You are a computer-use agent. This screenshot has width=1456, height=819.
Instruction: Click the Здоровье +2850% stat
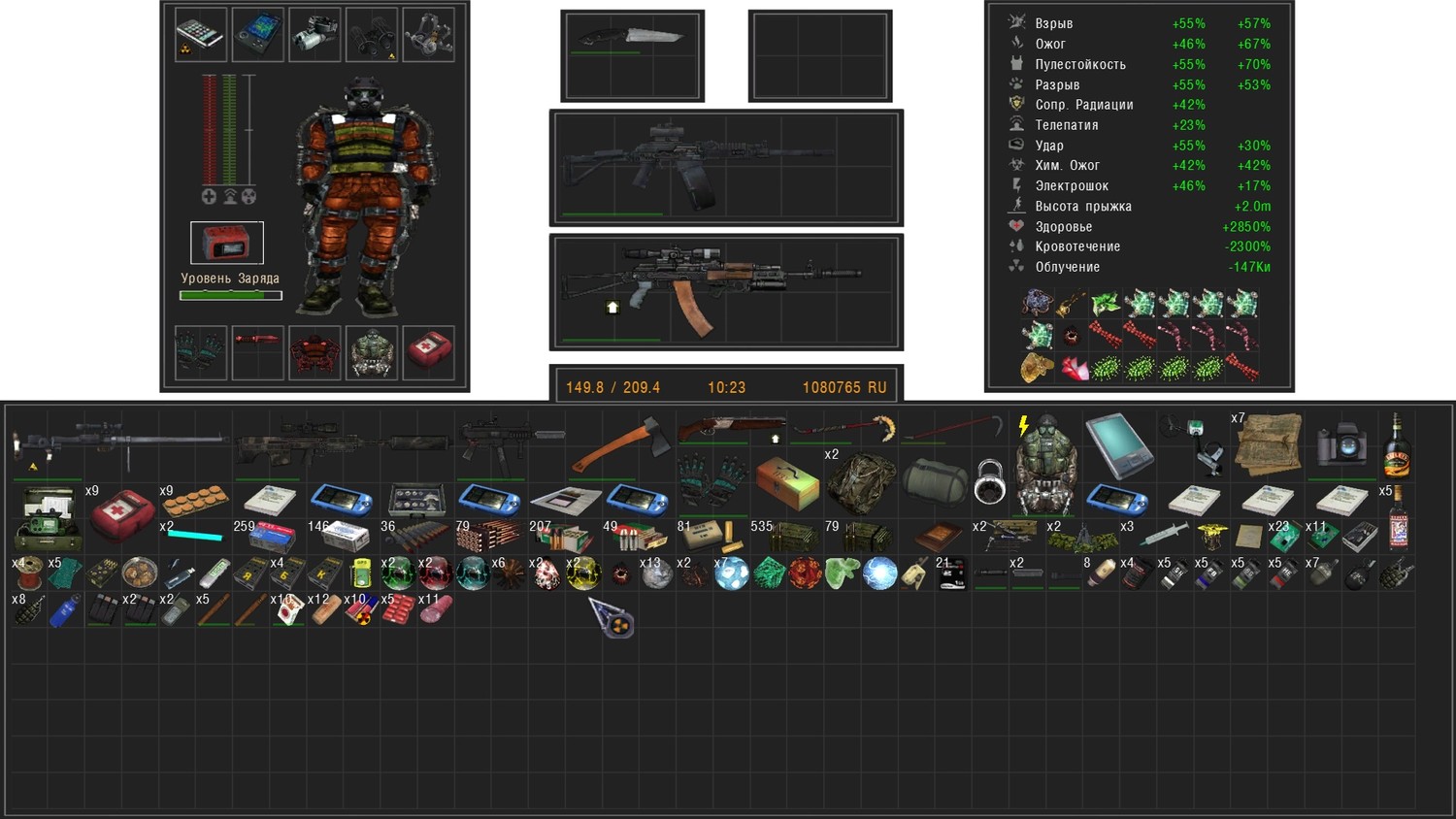click(x=1139, y=226)
